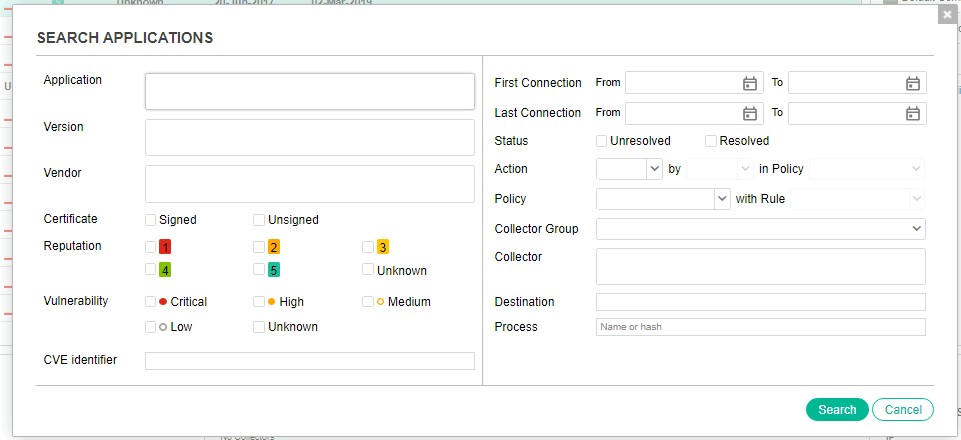Open Last Connection From calendar picker

[750, 113]
